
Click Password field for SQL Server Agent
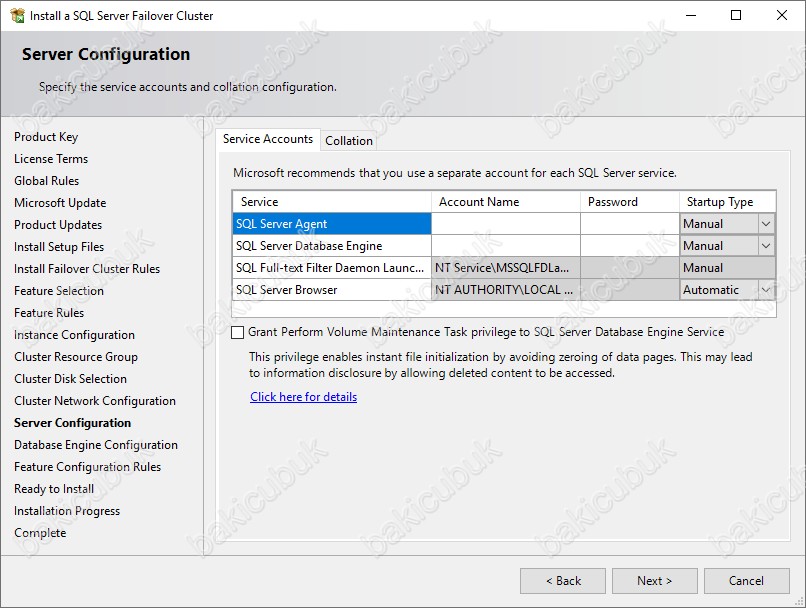(630, 224)
